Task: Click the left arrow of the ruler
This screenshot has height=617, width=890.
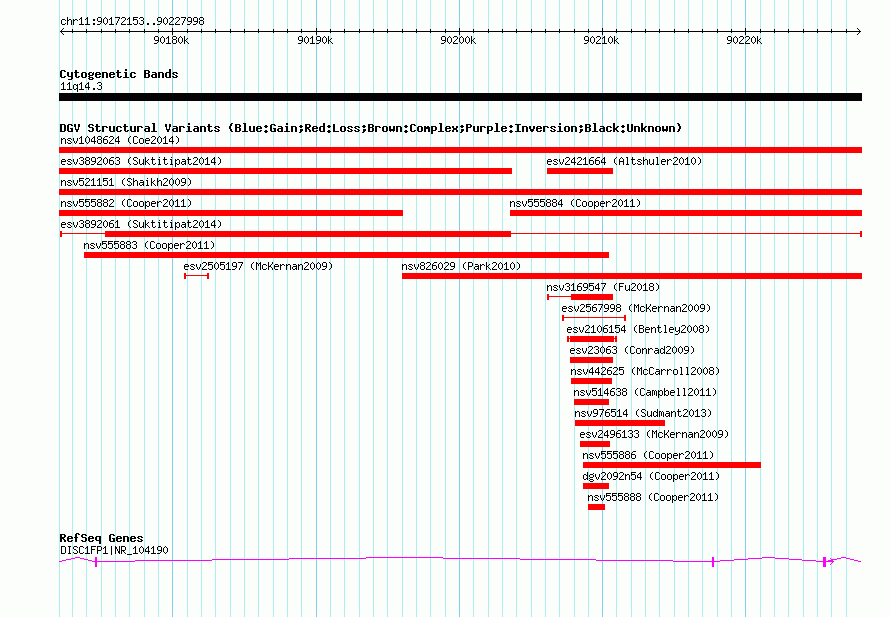Action: click(x=62, y=32)
